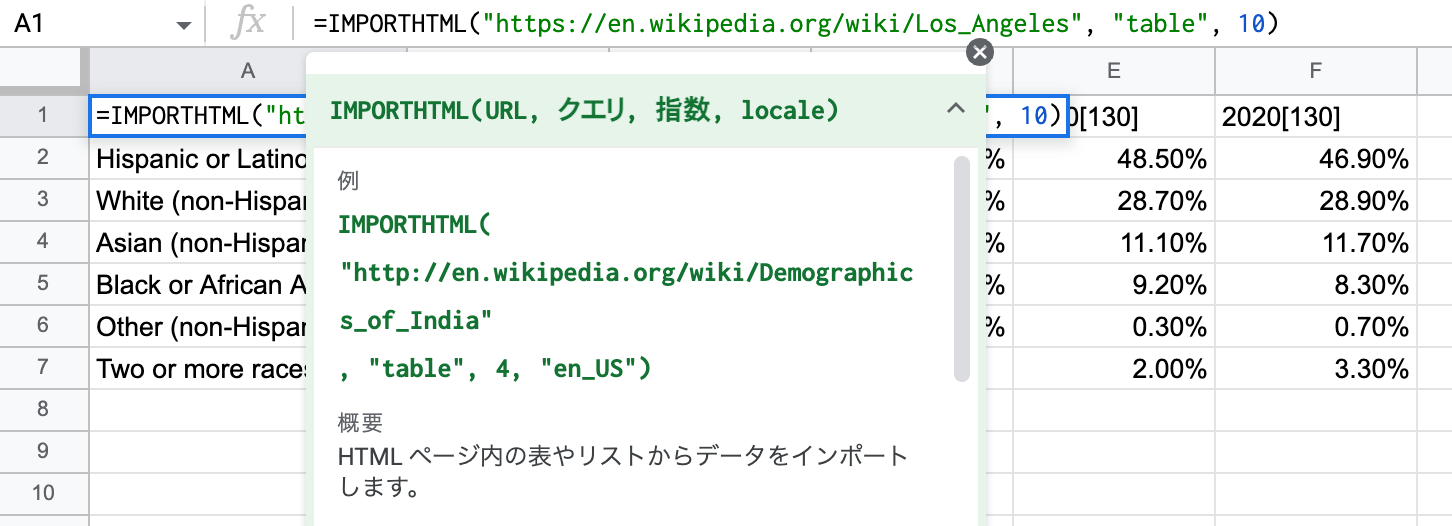This screenshot has height=526, width=1452.
Task: Select column F header
Action: 1315,69
